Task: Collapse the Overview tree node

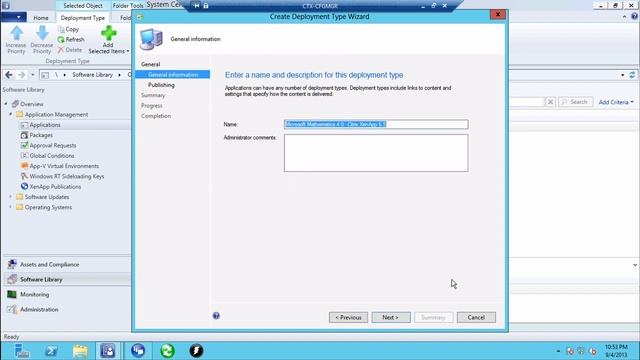Action: [x=6, y=104]
